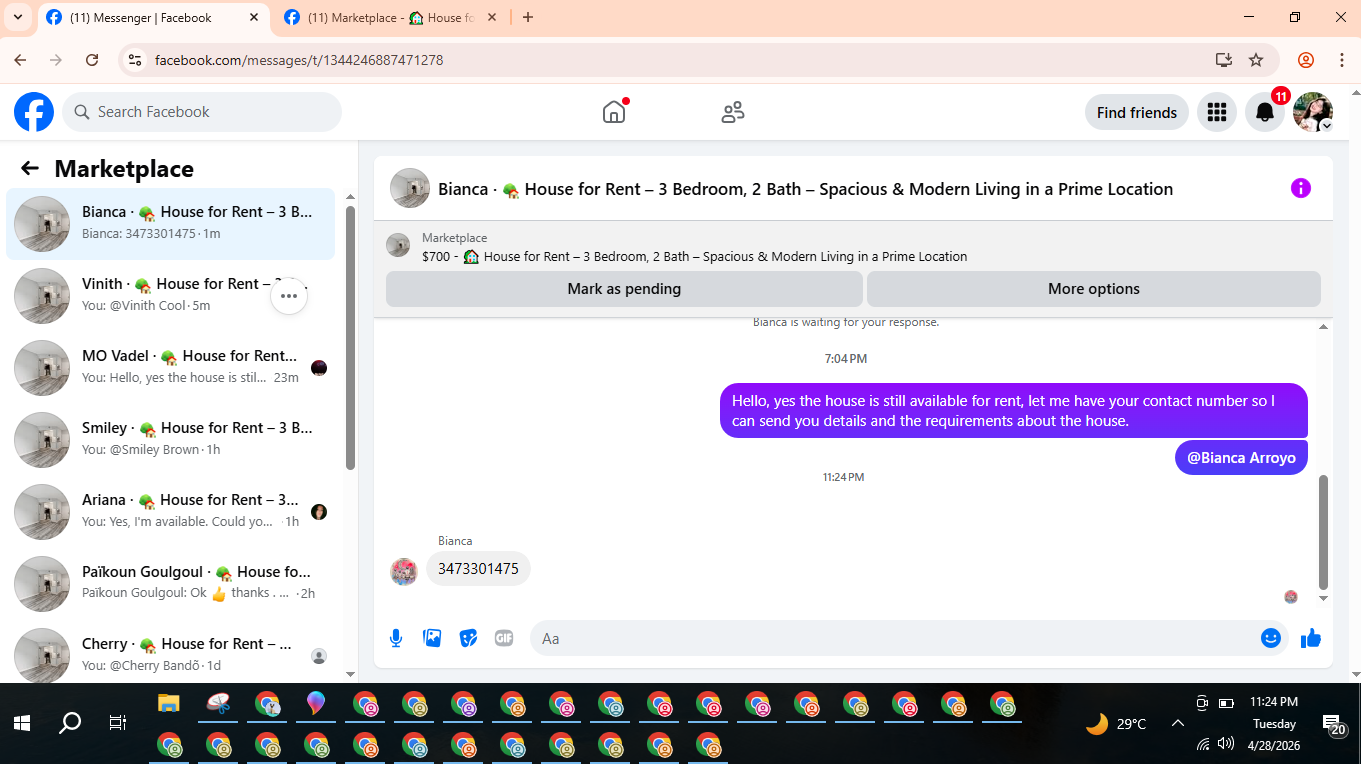The image size is (1361, 764).
Task: Open Chrome three-dot menu
Action: pos(1341,60)
